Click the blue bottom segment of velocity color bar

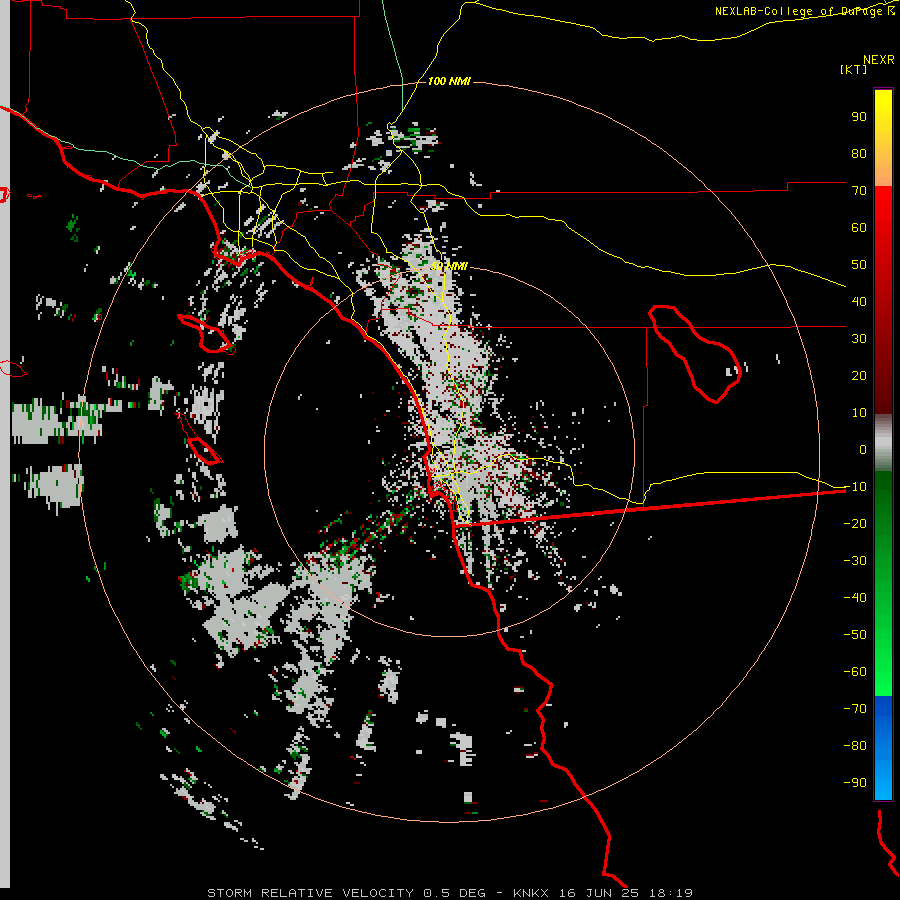(x=883, y=748)
